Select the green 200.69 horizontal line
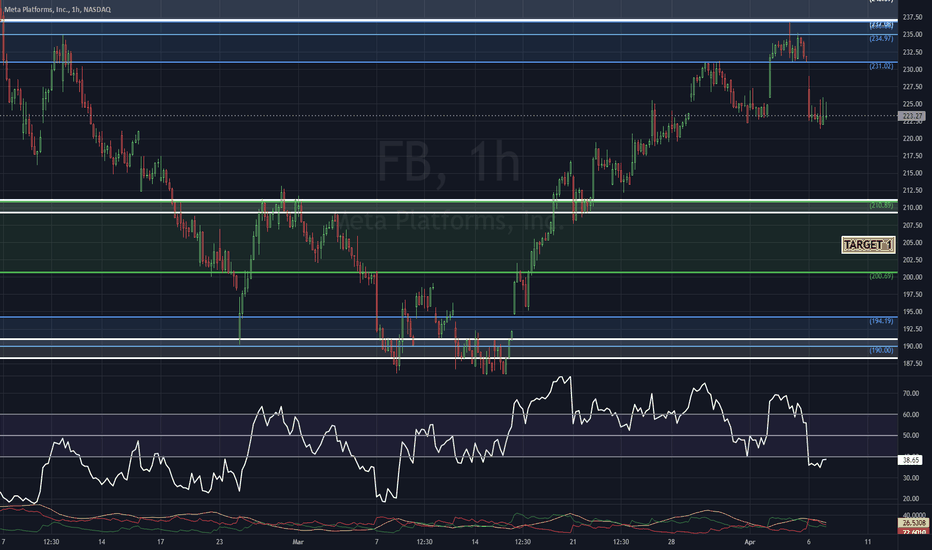The width and height of the screenshot is (932, 550). [449, 272]
